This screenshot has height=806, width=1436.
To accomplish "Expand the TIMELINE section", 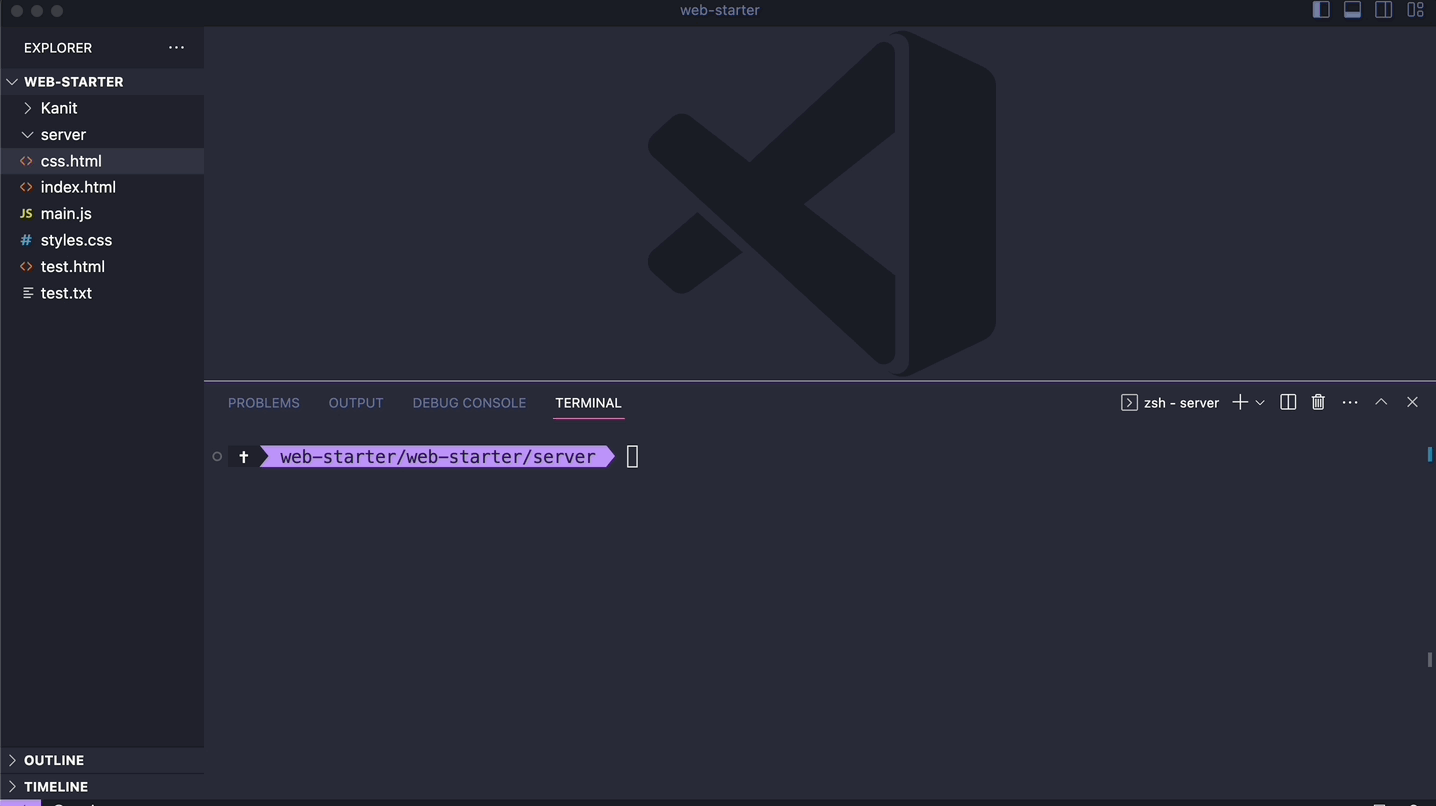I will click(102, 787).
